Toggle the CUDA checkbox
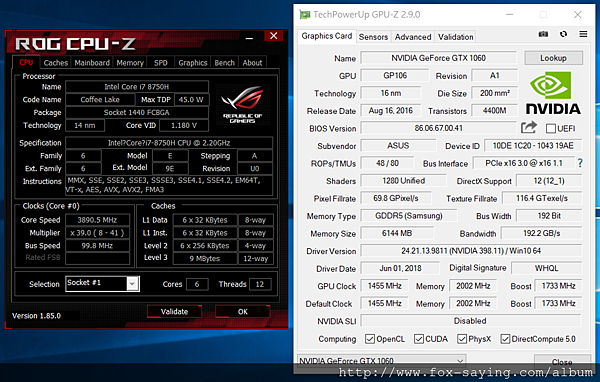The height and width of the screenshot is (382, 600). 419,339
